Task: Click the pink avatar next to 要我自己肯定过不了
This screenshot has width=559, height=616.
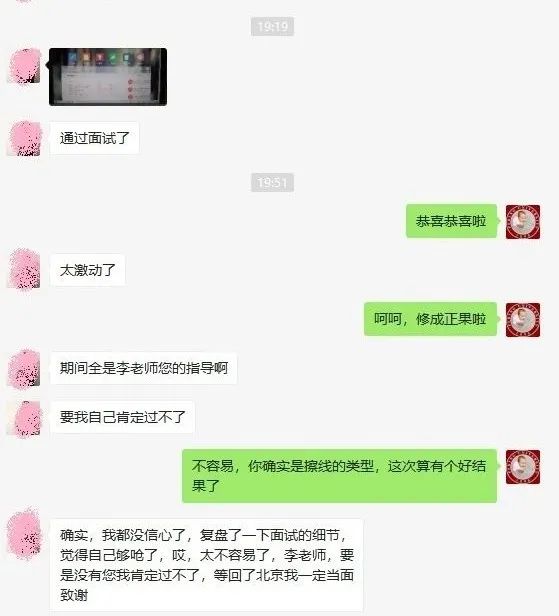Action: click(x=24, y=418)
